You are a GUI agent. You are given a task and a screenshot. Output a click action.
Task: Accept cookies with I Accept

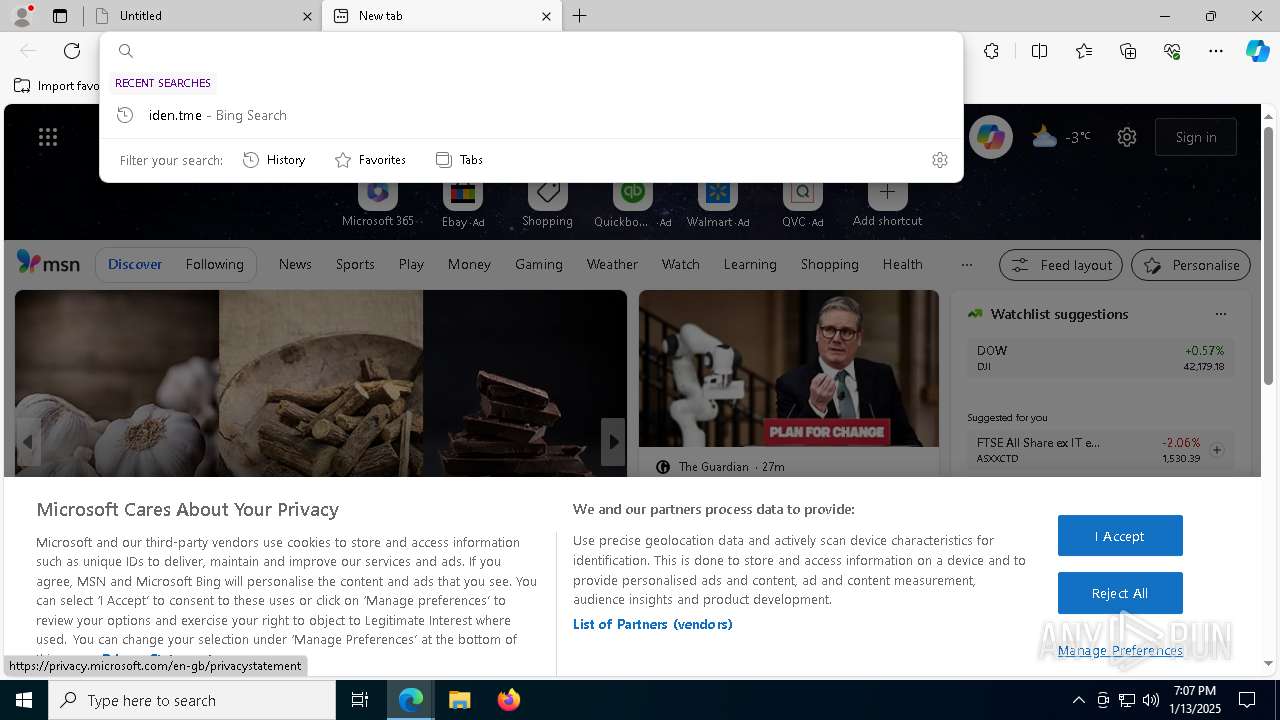(x=1120, y=536)
